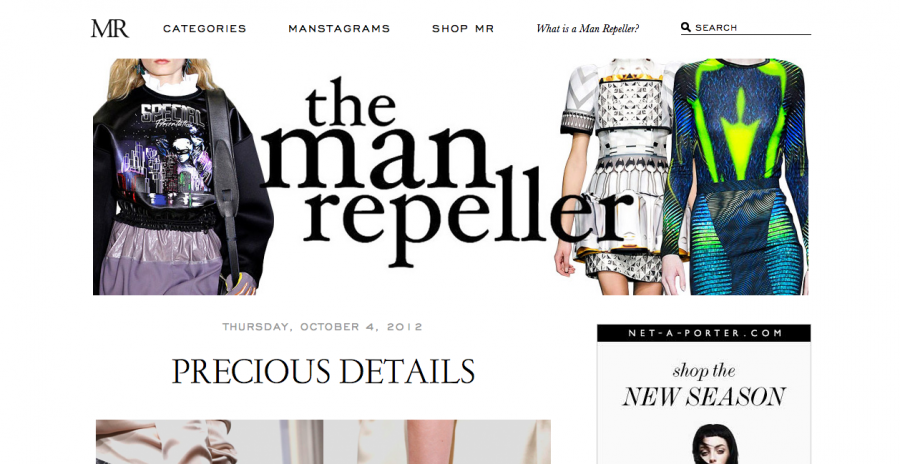900x464 pixels.
Task: Click the Net-A-Porter.com ad header
Action: (x=704, y=333)
